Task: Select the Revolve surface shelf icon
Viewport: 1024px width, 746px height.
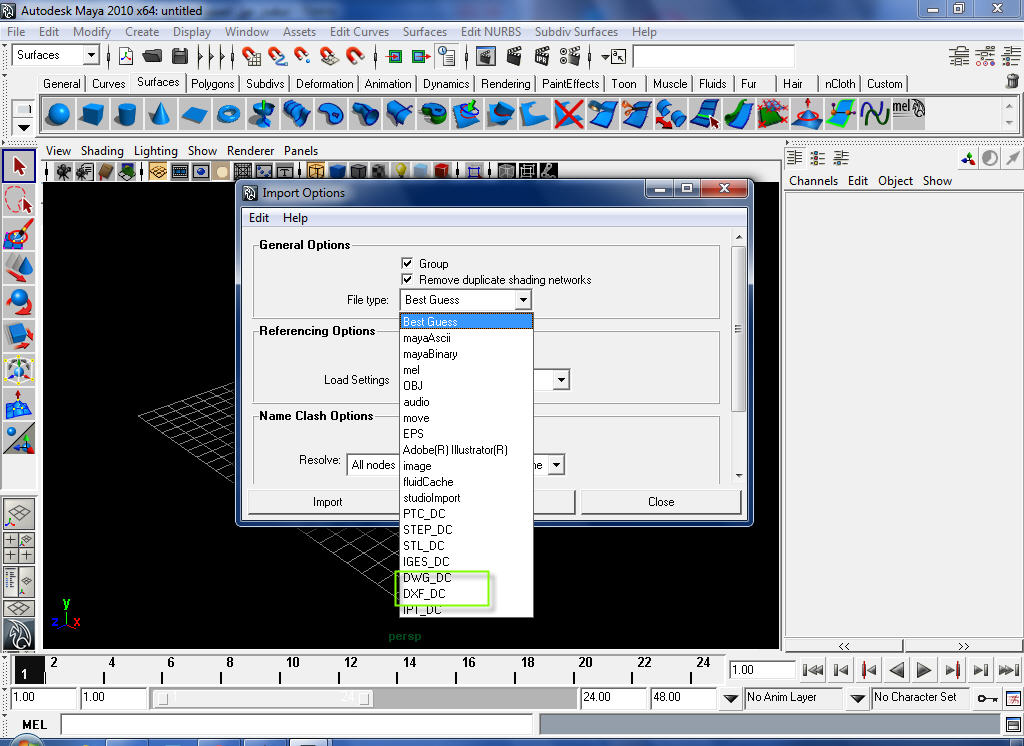Action: [x=263, y=114]
